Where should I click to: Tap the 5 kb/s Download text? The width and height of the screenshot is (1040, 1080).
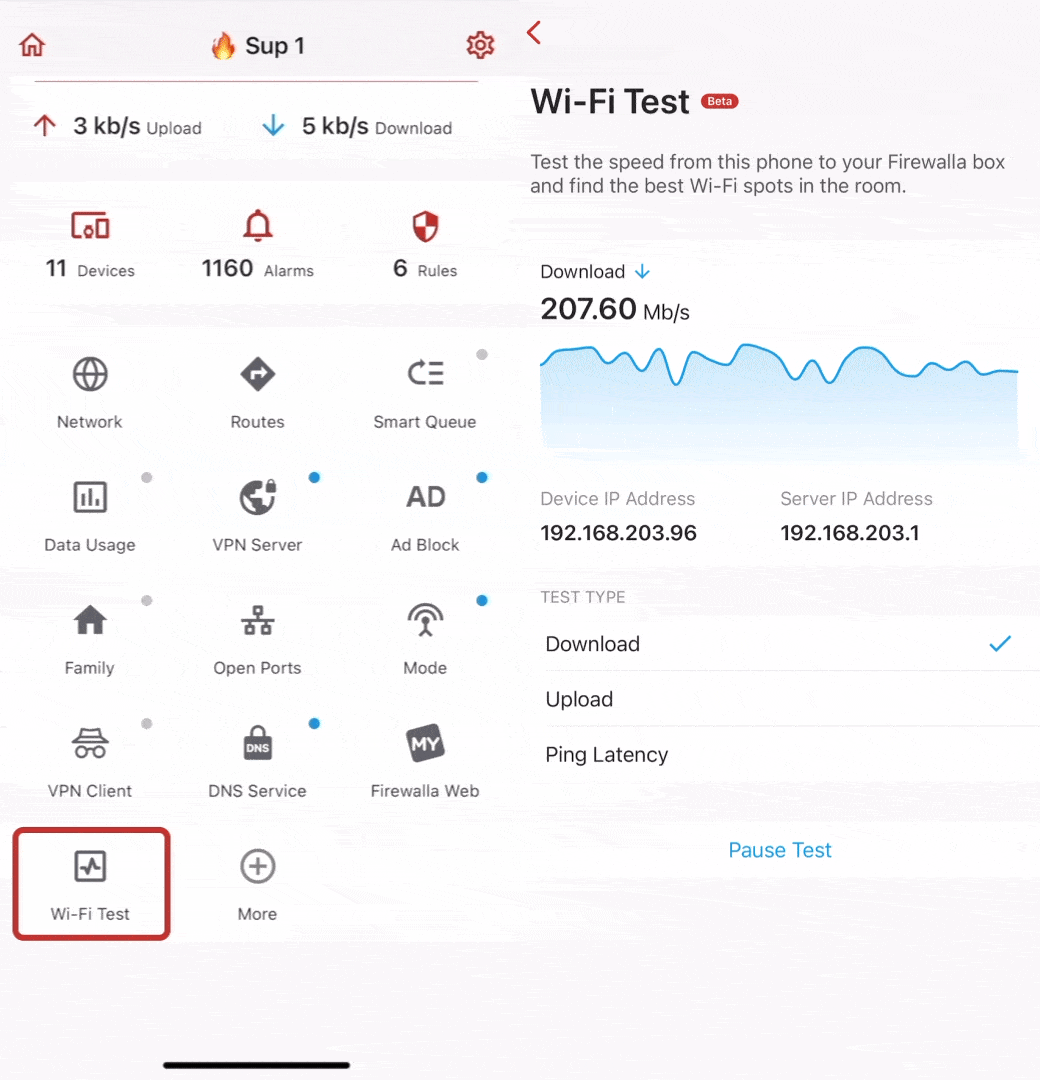[x=377, y=126]
